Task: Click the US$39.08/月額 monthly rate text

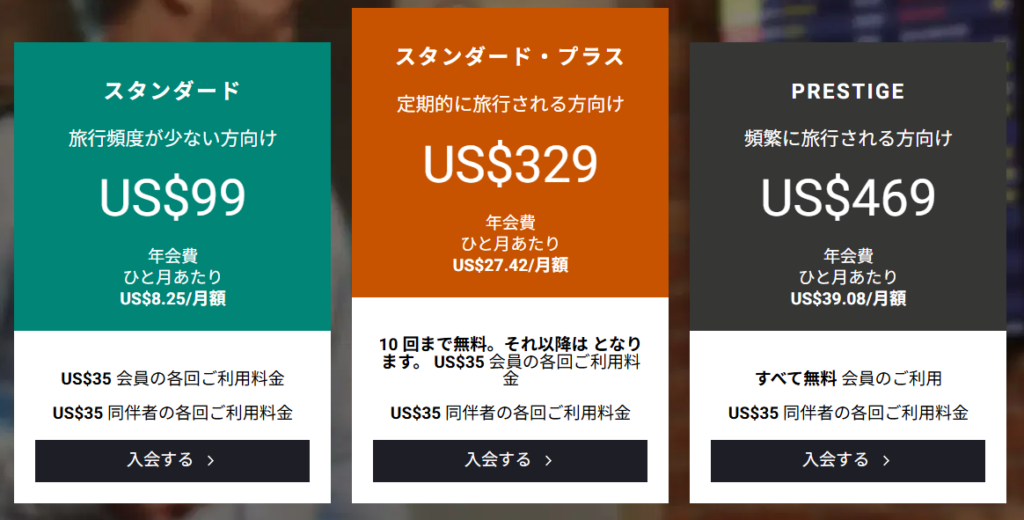Action: (x=848, y=299)
